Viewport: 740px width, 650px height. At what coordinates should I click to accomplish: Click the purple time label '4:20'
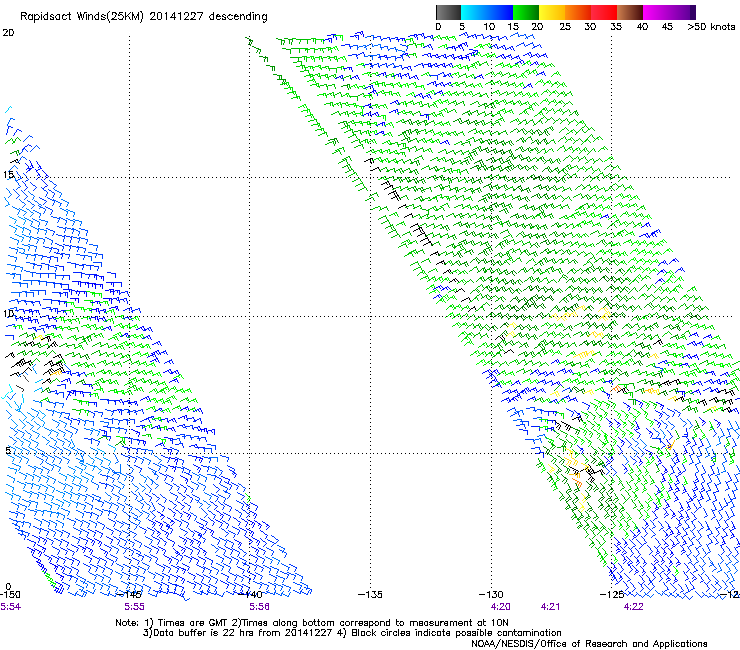pyautogui.click(x=501, y=607)
